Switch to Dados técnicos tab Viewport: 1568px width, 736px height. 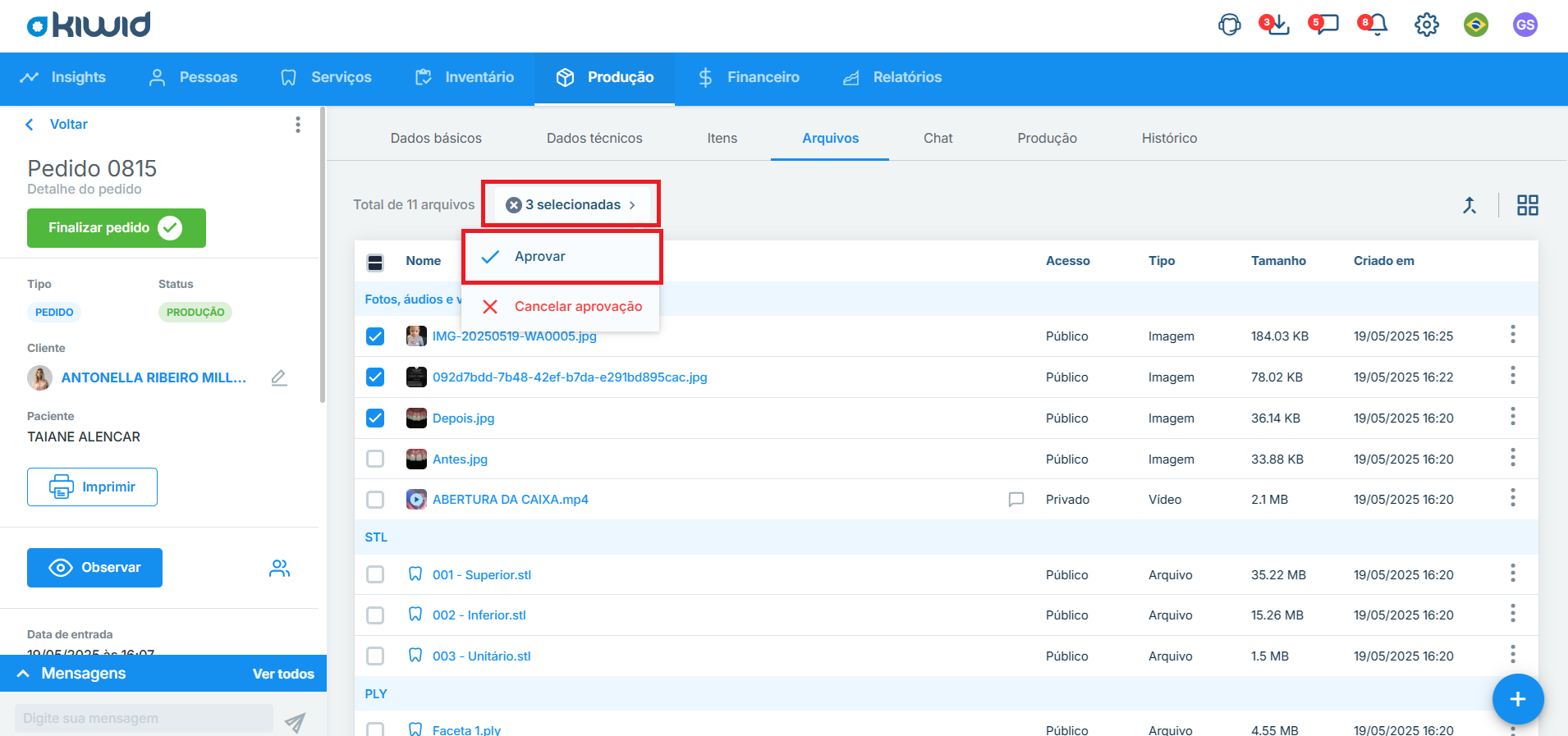click(594, 138)
